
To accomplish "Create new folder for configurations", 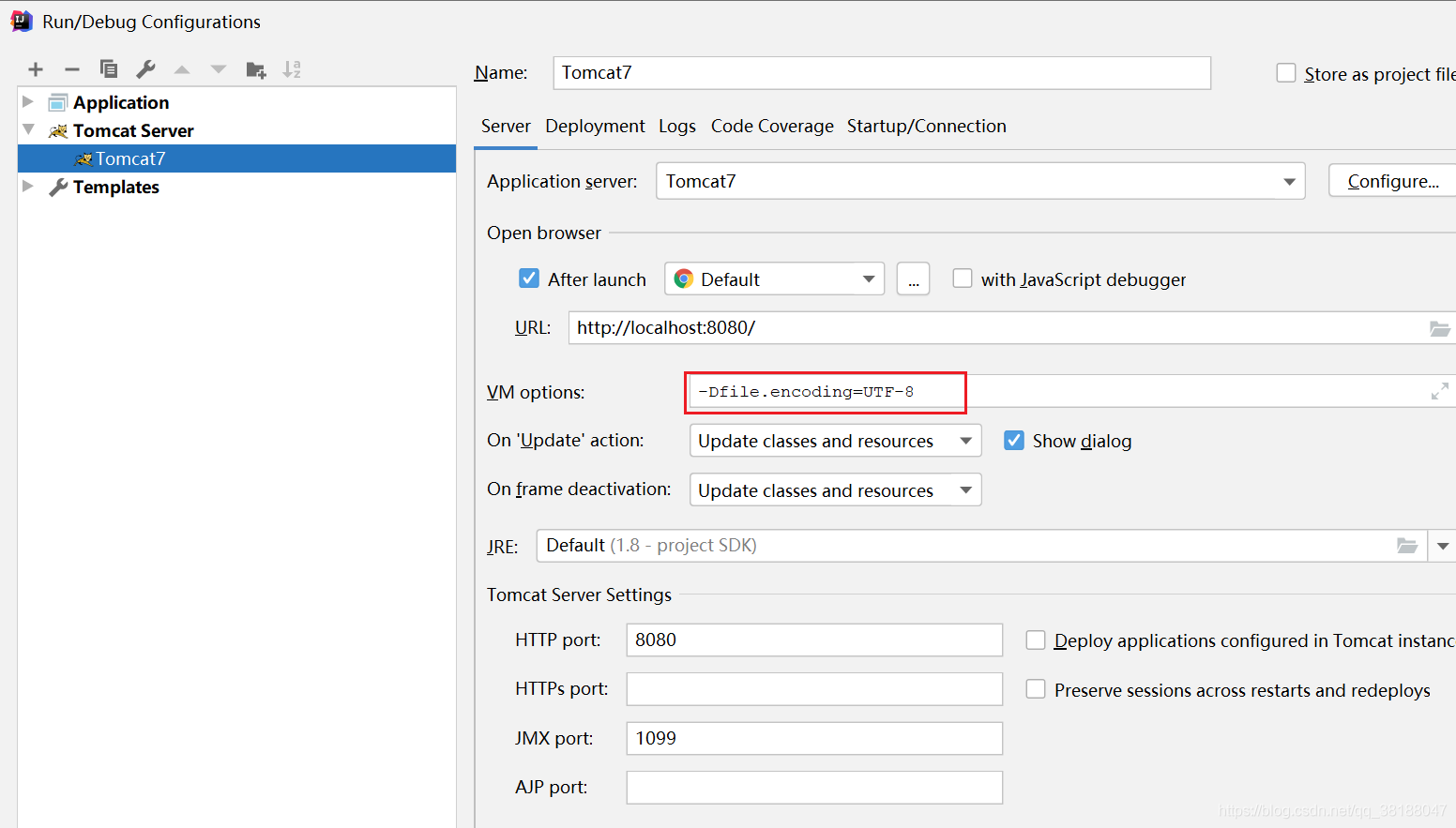I will [x=256, y=69].
